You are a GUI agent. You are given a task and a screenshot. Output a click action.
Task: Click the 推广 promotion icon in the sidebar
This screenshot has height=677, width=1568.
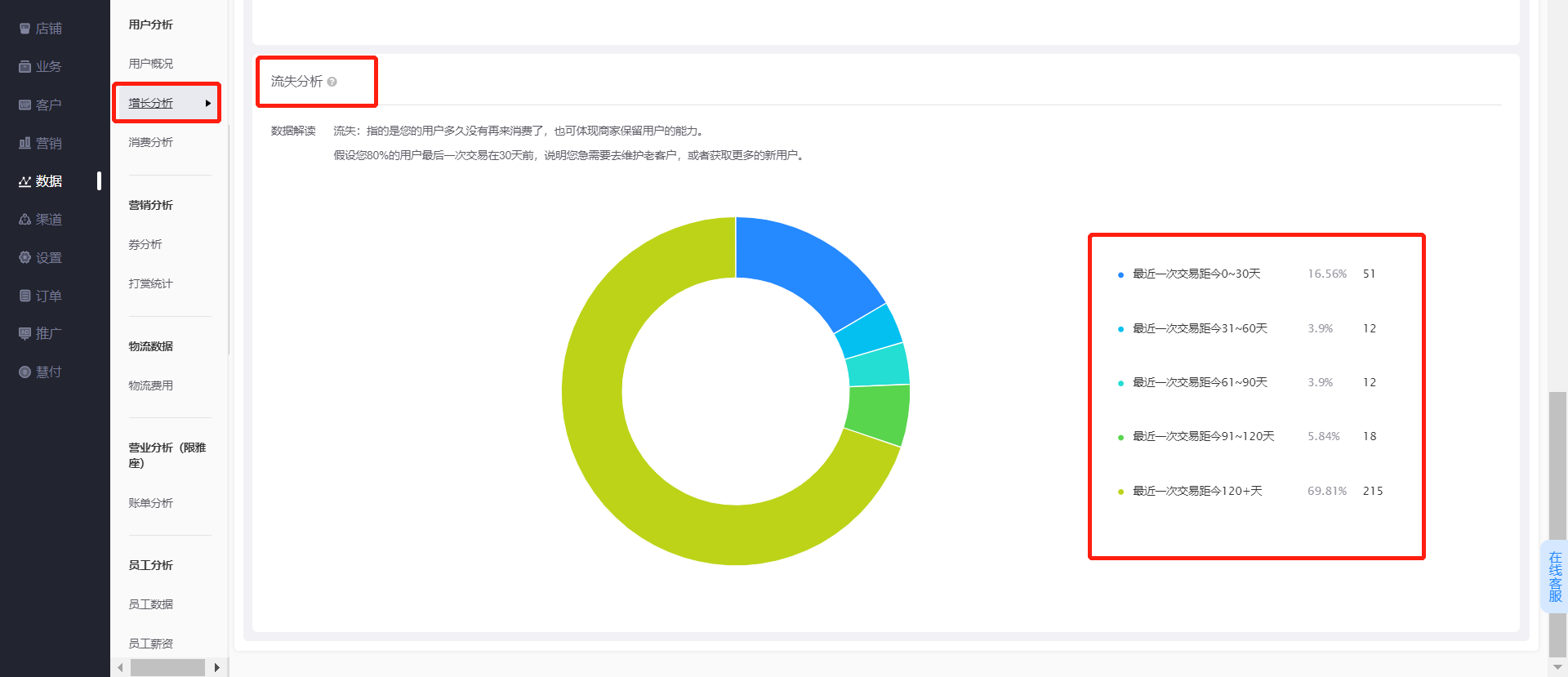tap(25, 333)
